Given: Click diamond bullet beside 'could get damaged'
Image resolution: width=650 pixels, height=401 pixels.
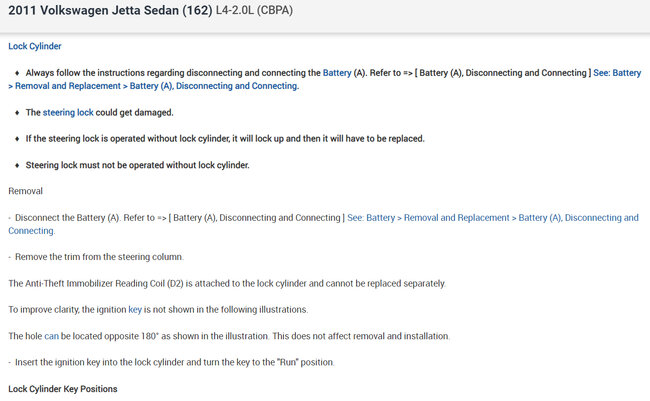Looking at the screenshot, I should click(17, 112).
